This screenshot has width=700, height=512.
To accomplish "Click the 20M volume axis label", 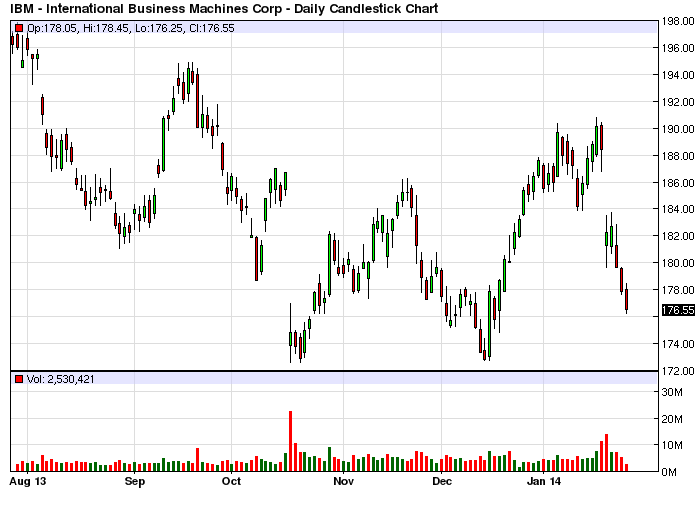I will (672, 419).
